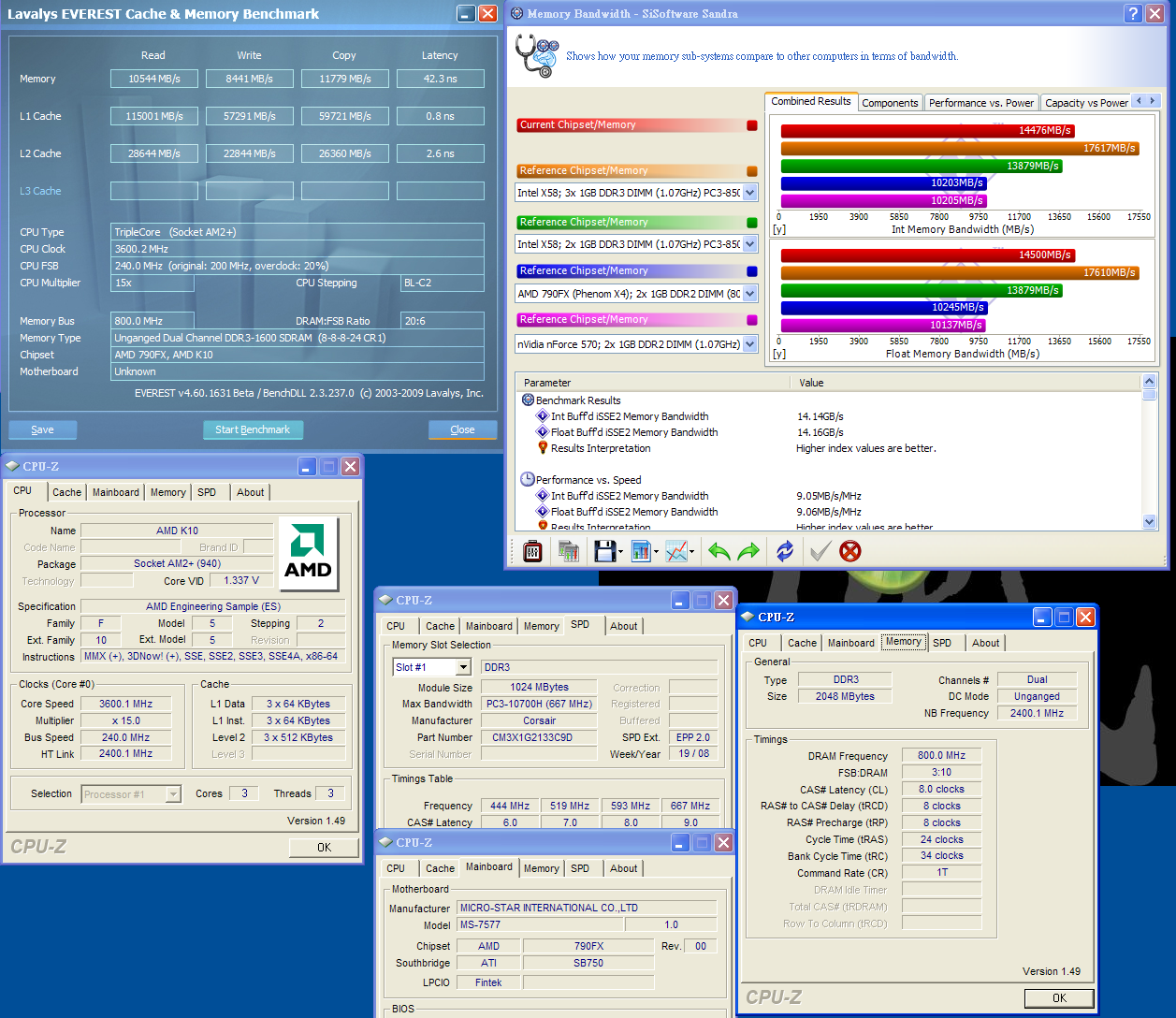This screenshot has height=1018, width=1176.
Task: Click the results list scroll-down arrow
Action: [1150, 521]
